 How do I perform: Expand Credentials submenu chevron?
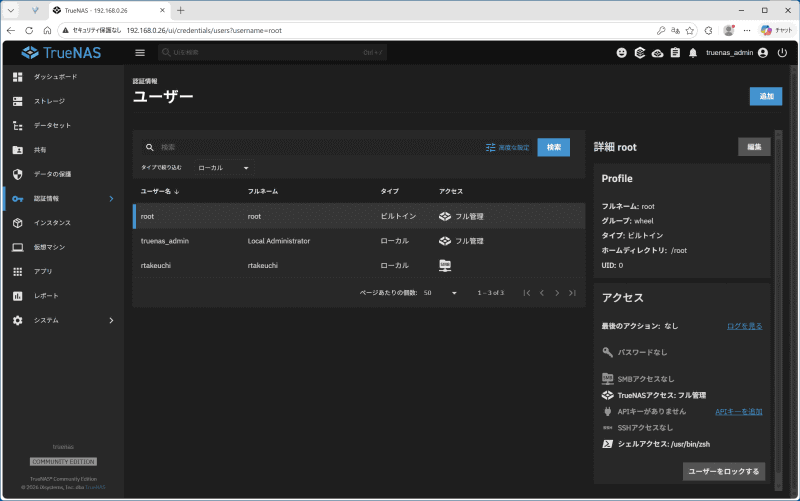(x=111, y=198)
